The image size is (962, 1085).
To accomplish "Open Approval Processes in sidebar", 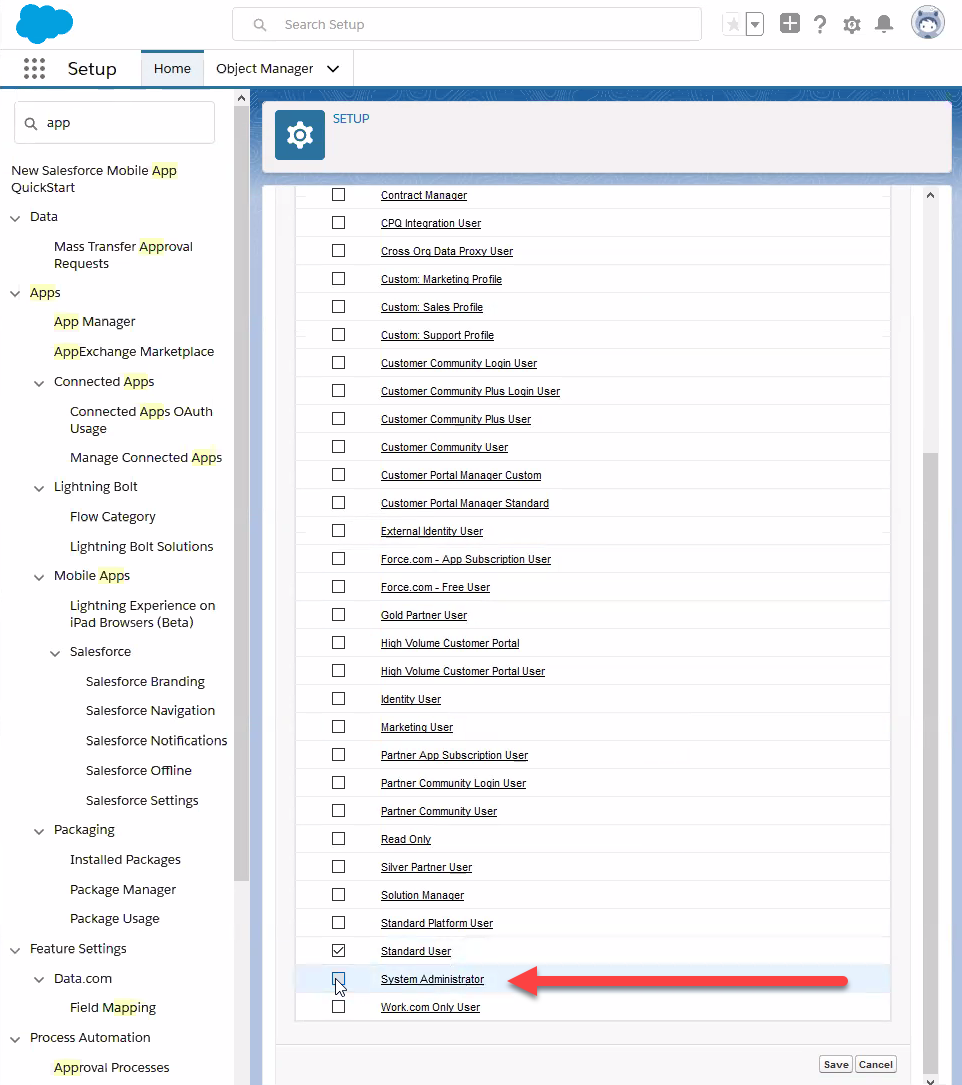I will point(111,1067).
